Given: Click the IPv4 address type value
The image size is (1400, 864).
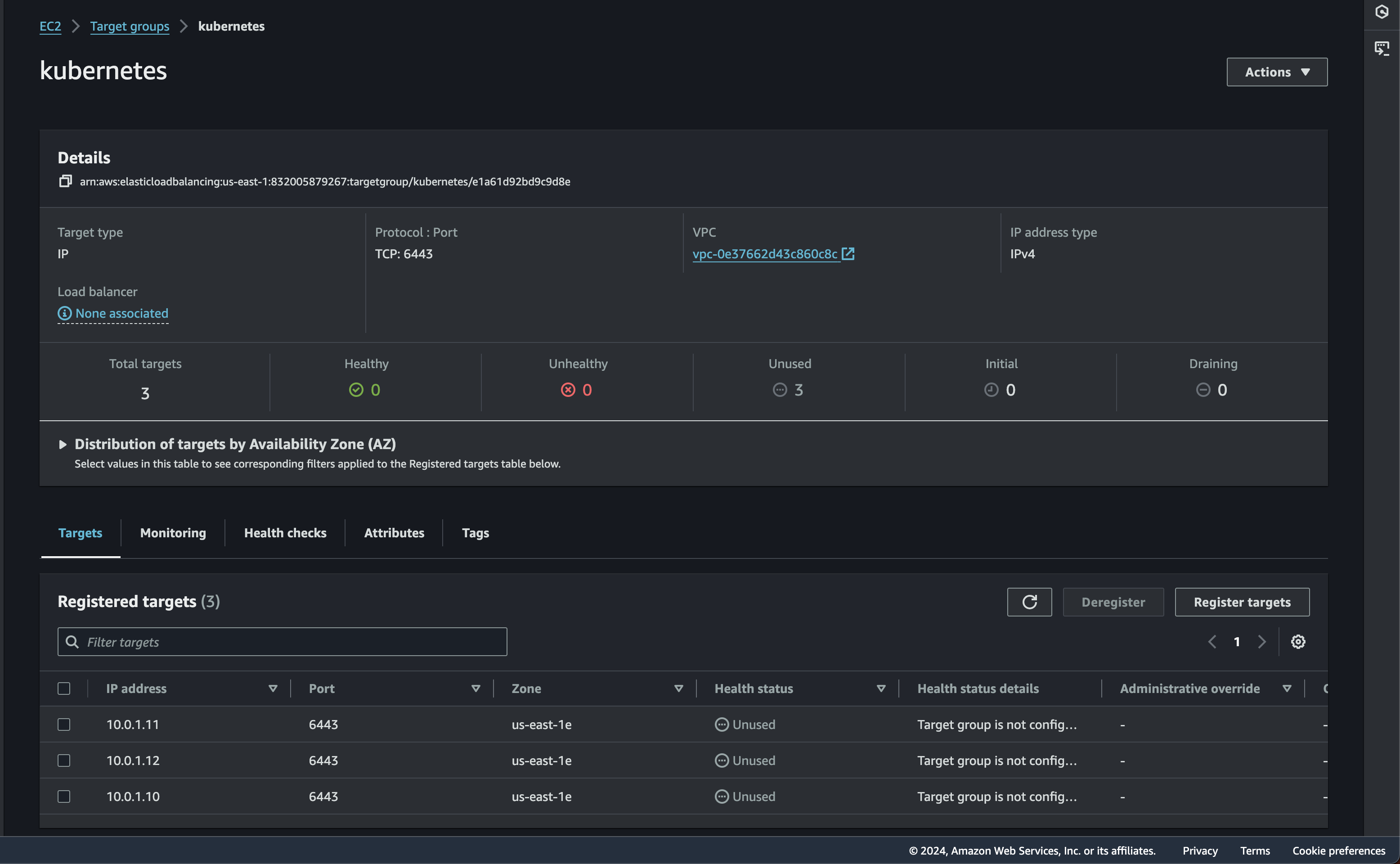Looking at the screenshot, I should (1023, 254).
